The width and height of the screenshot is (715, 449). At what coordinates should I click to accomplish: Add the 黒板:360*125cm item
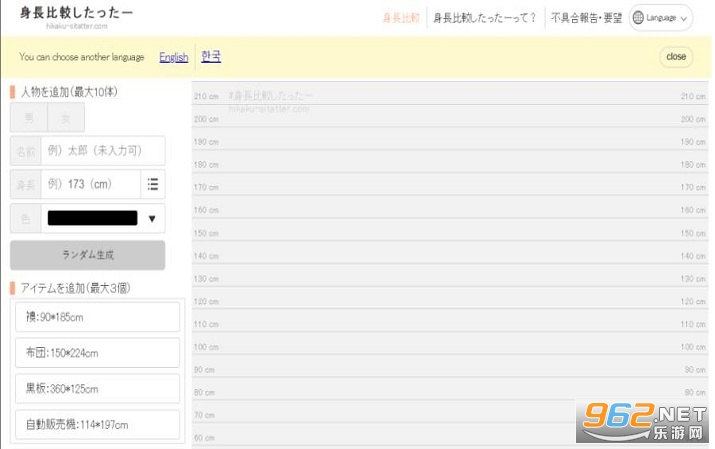point(97,389)
